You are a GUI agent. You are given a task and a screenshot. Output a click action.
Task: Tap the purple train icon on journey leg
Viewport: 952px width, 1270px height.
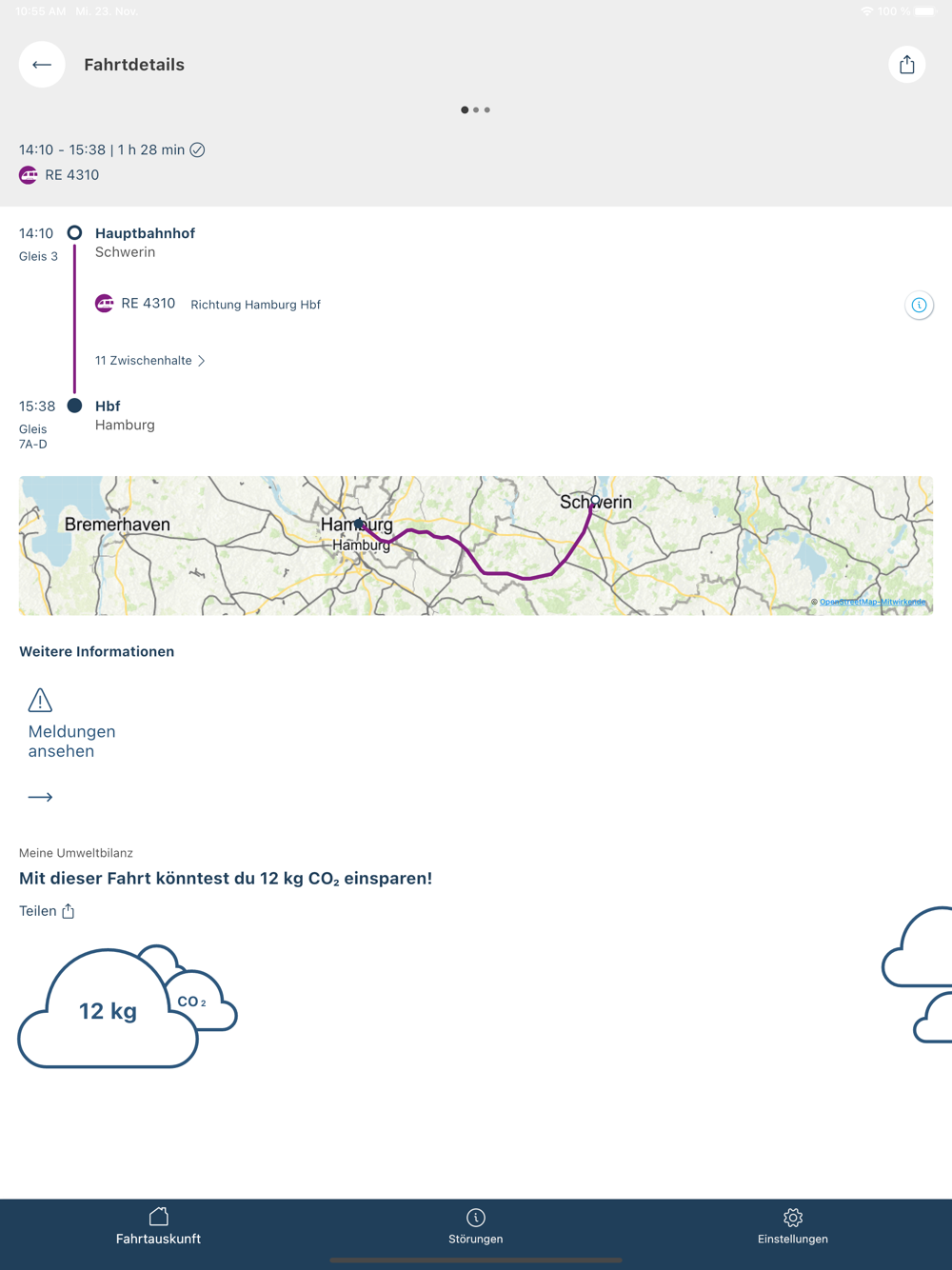[105, 304]
